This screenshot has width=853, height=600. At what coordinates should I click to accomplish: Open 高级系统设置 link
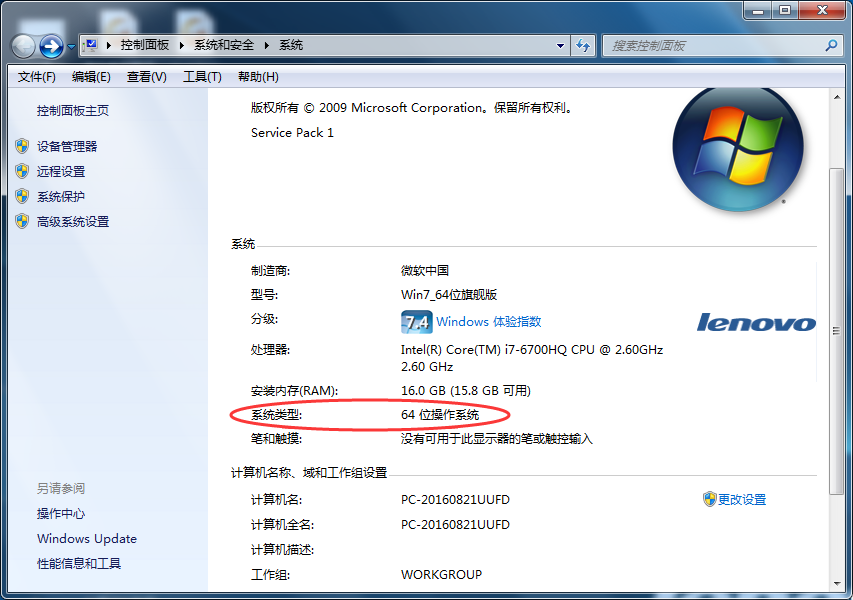[x=73, y=221]
